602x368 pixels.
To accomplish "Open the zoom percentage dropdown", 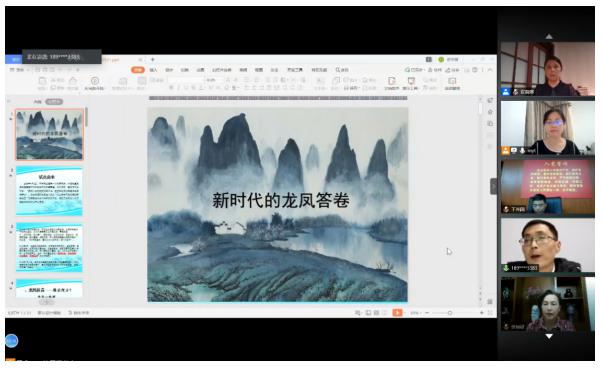I will click(415, 313).
